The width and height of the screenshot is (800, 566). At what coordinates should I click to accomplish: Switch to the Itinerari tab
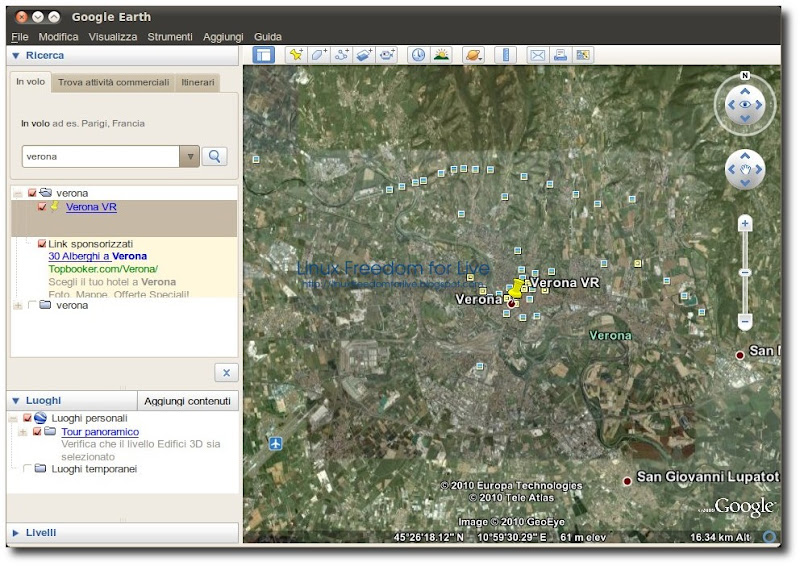[197, 82]
